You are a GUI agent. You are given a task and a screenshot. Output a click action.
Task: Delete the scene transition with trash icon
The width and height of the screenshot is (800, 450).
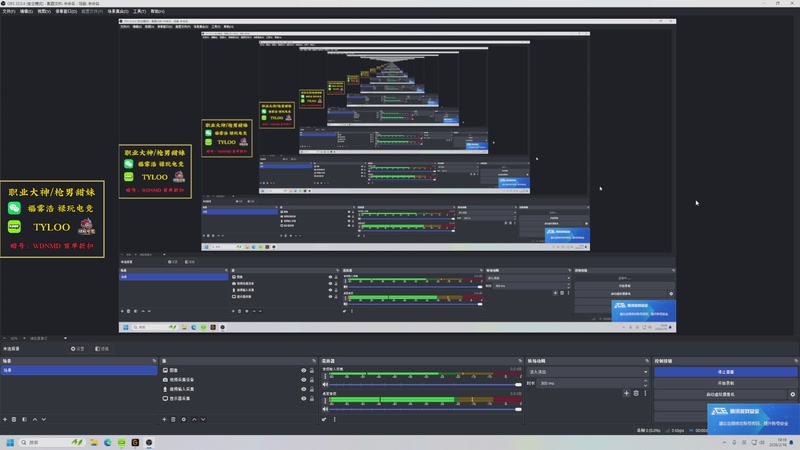click(x=636, y=393)
